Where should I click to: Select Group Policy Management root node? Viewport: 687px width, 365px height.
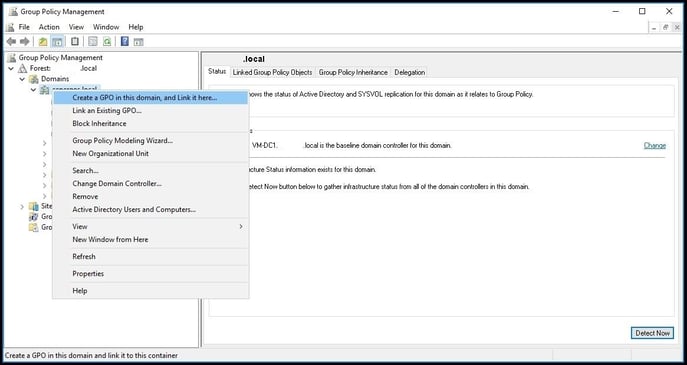(x=60, y=58)
